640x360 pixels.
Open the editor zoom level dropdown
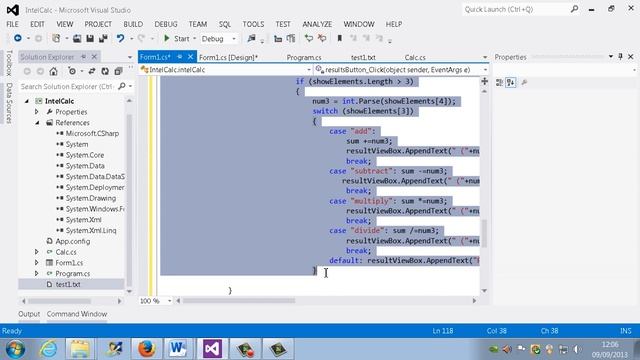click(169, 301)
